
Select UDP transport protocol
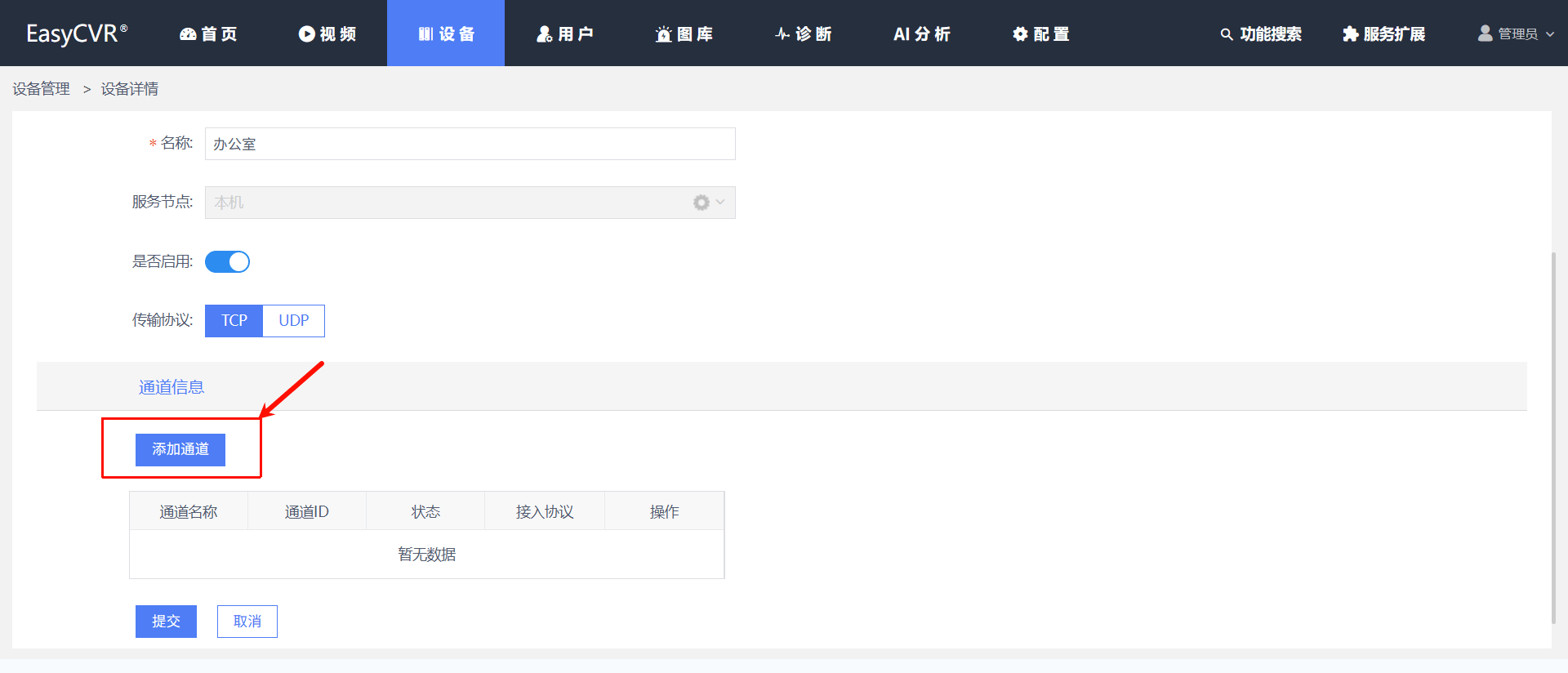tap(293, 321)
